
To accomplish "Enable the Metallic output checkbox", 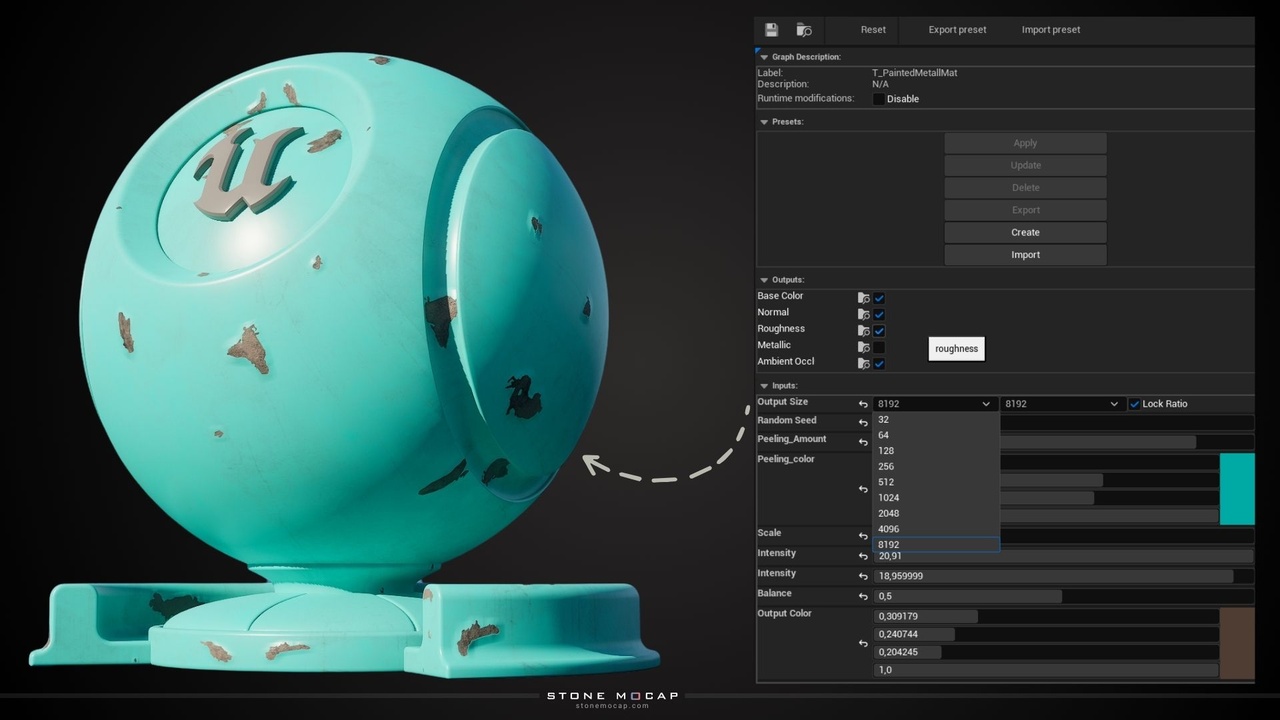I will [879, 347].
